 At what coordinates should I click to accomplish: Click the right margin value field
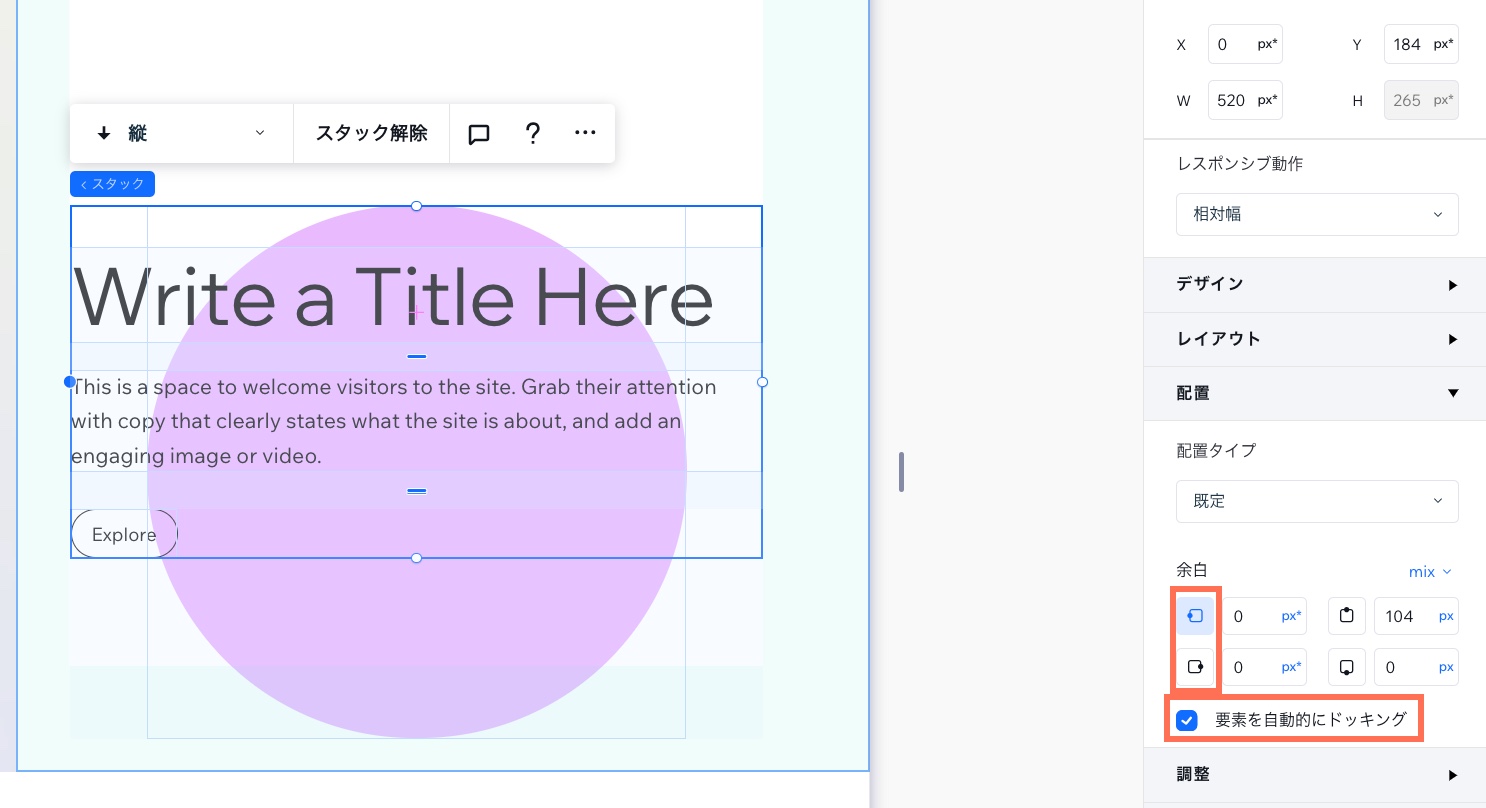tap(1264, 667)
